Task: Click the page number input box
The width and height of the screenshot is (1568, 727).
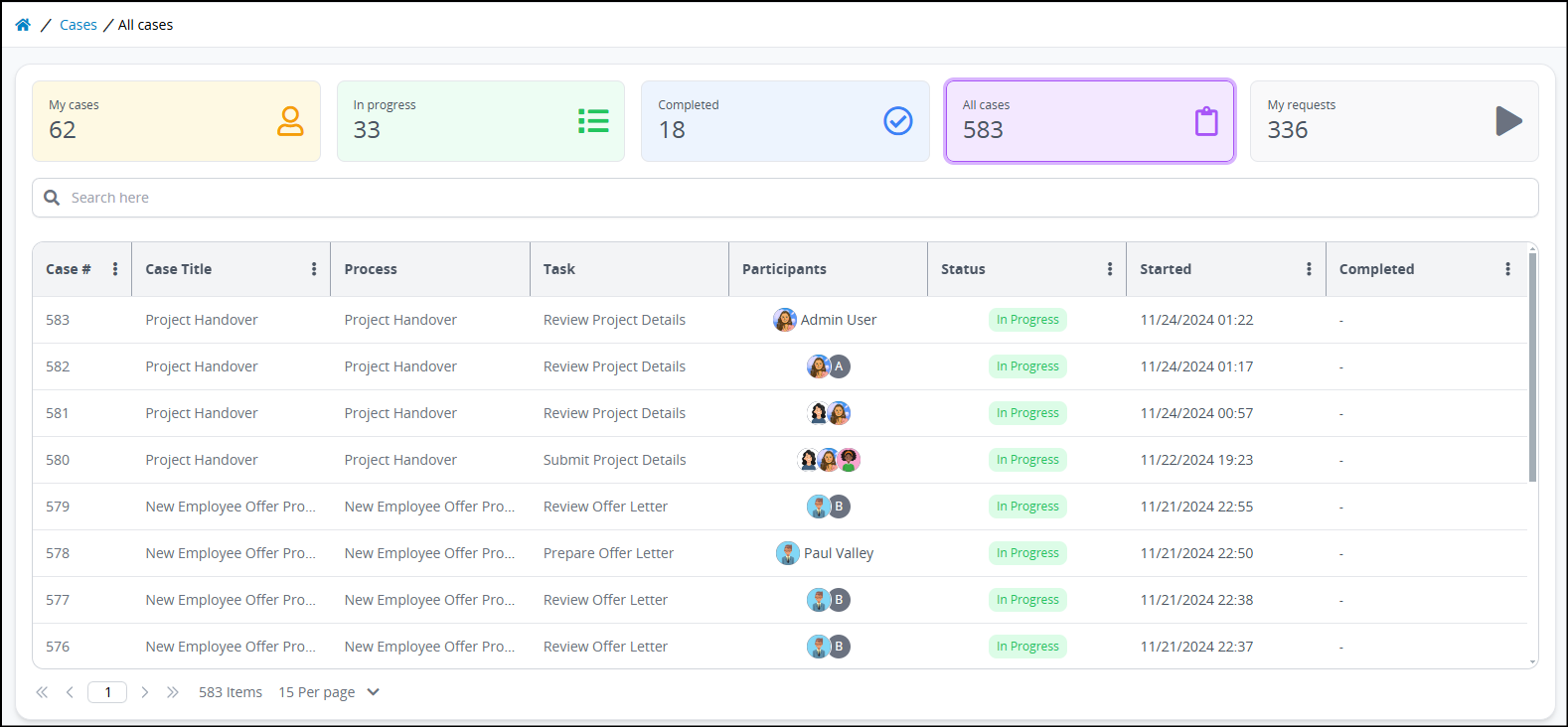Action: [x=107, y=692]
